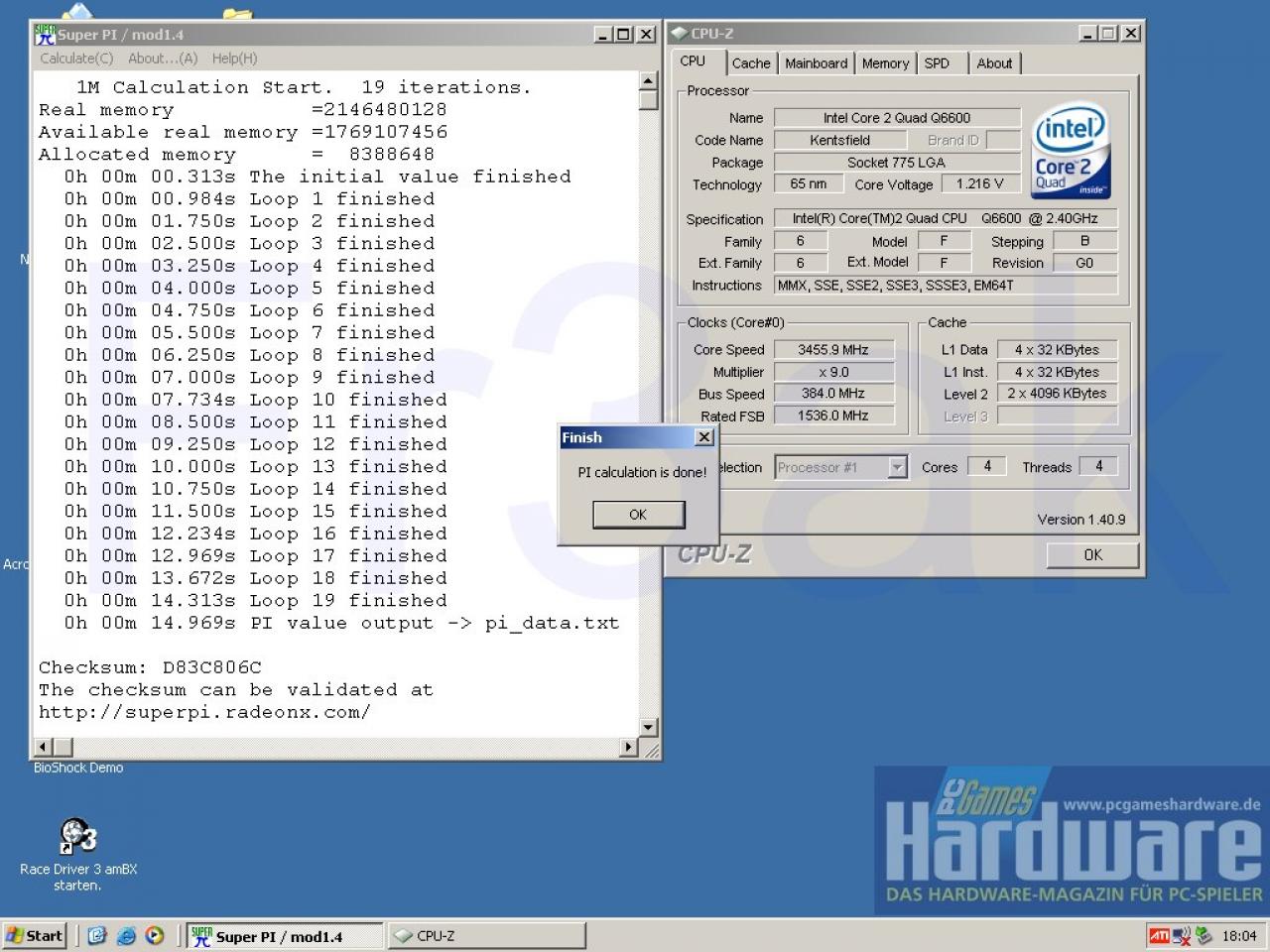
Task: Click the Revision field showing G0
Action: pos(1084,263)
